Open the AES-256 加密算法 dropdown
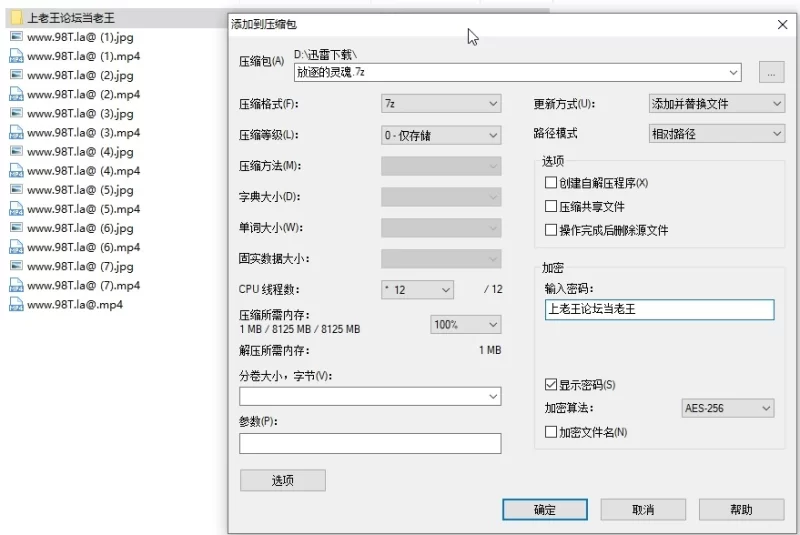 point(728,408)
